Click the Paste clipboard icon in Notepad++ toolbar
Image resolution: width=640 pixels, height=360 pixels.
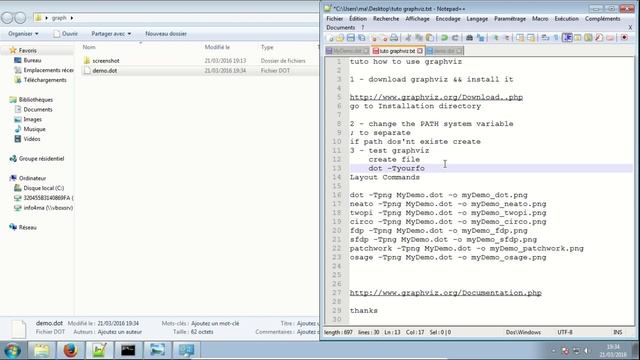coord(430,38)
